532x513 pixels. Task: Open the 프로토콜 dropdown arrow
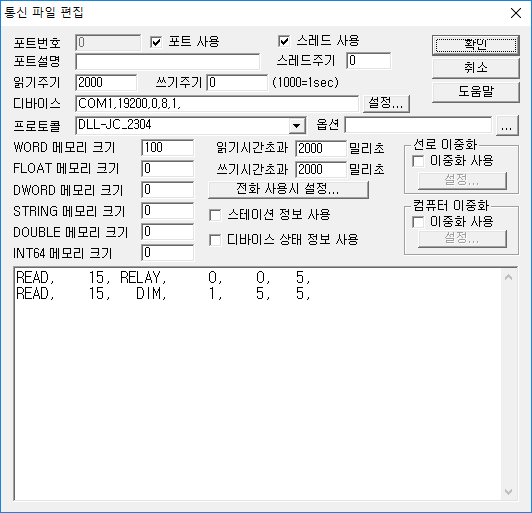pyautogui.click(x=297, y=126)
